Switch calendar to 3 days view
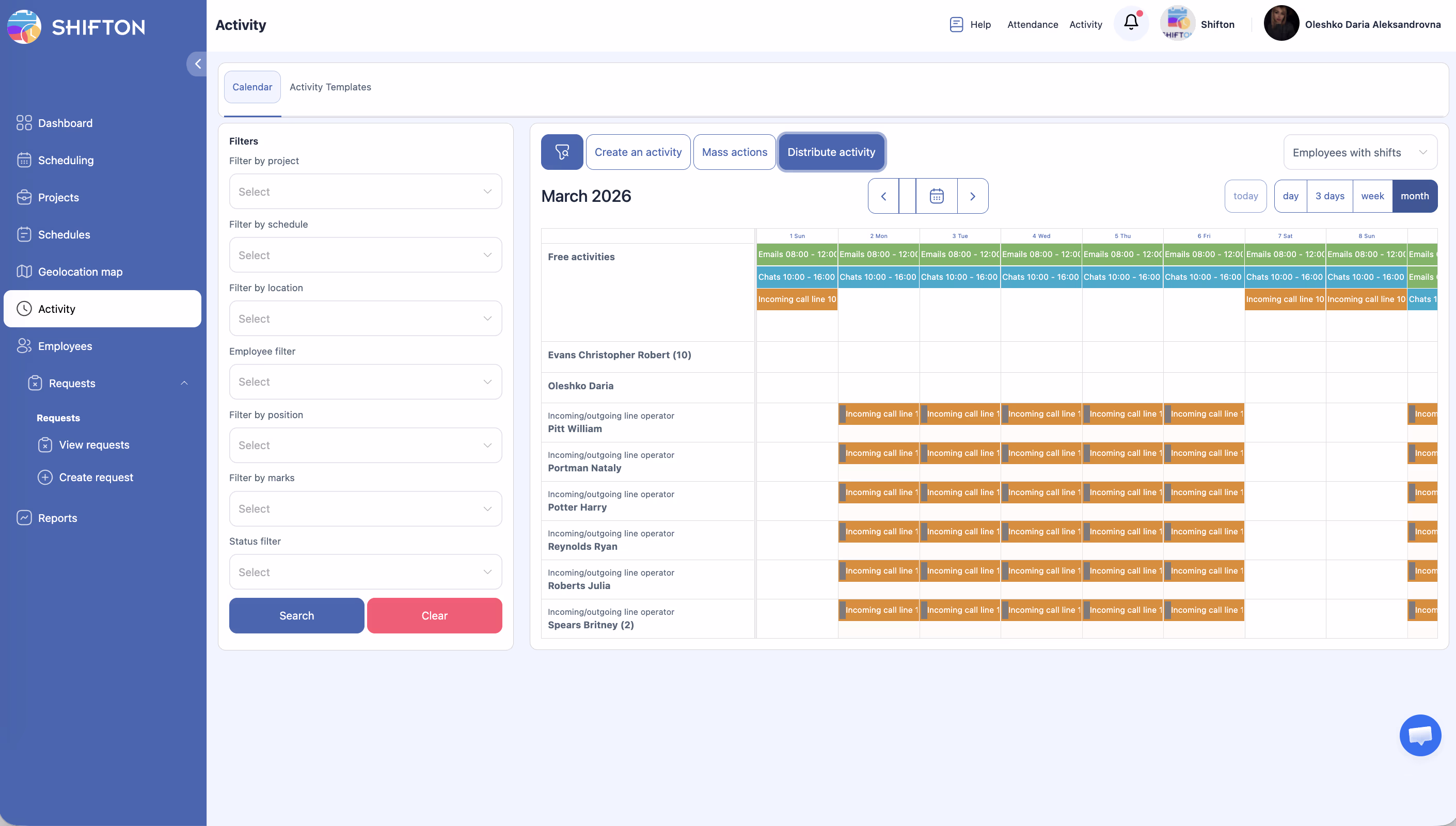This screenshot has height=826, width=1456. [x=1330, y=196]
